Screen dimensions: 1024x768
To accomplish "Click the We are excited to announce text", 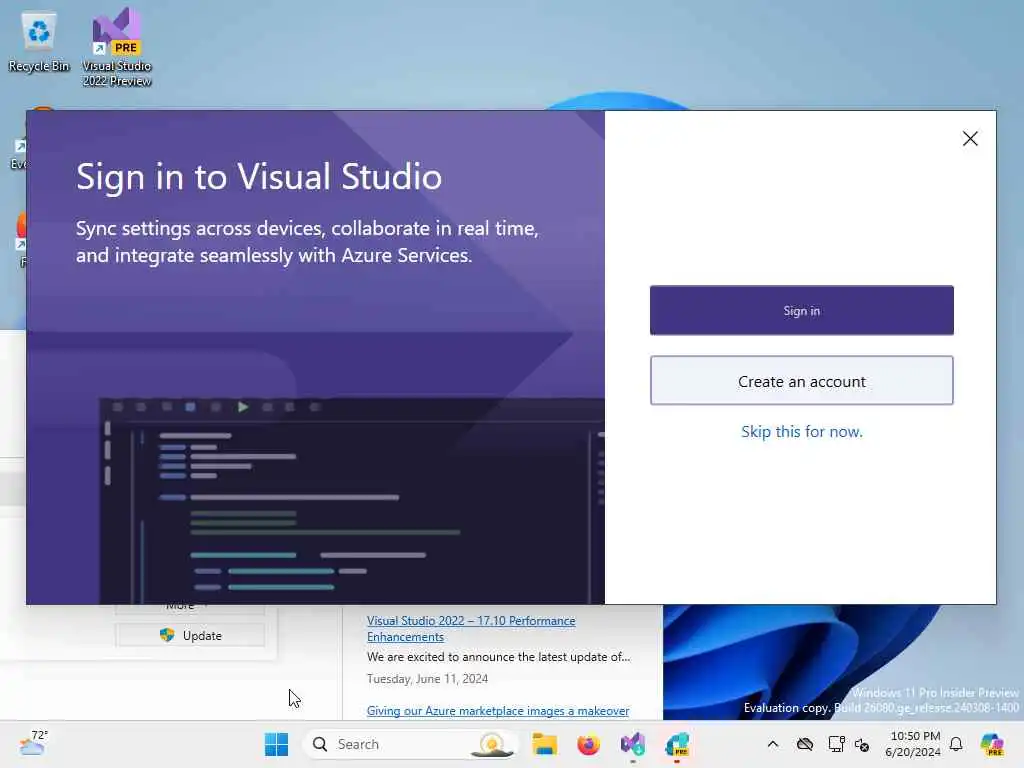I will [498, 656].
